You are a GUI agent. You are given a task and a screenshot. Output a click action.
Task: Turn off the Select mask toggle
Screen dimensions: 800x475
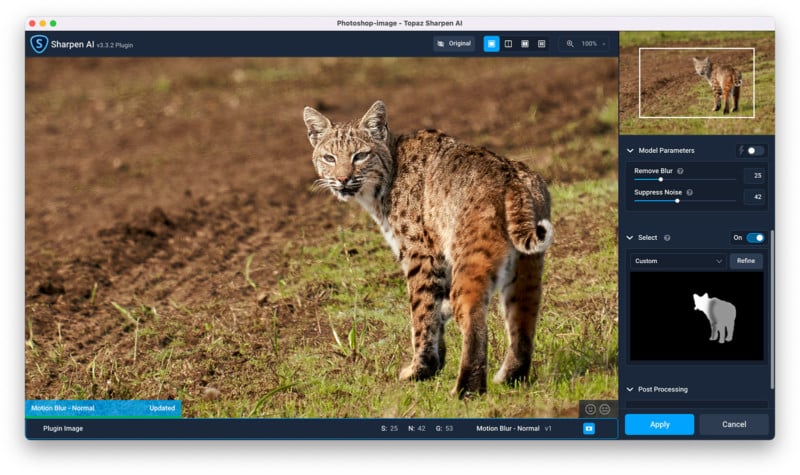click(x=755, y=238)
